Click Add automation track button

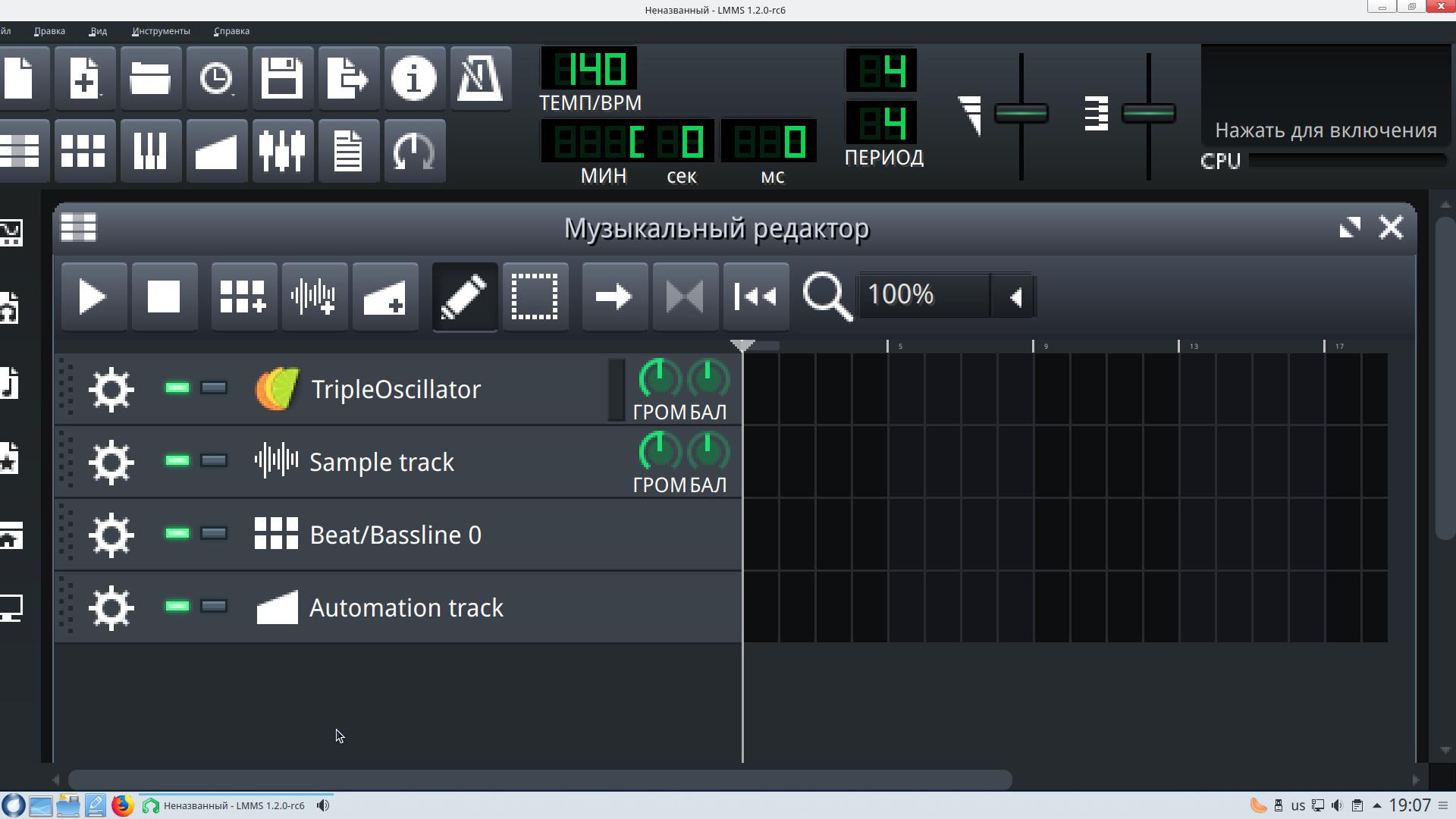pos(384,297)
